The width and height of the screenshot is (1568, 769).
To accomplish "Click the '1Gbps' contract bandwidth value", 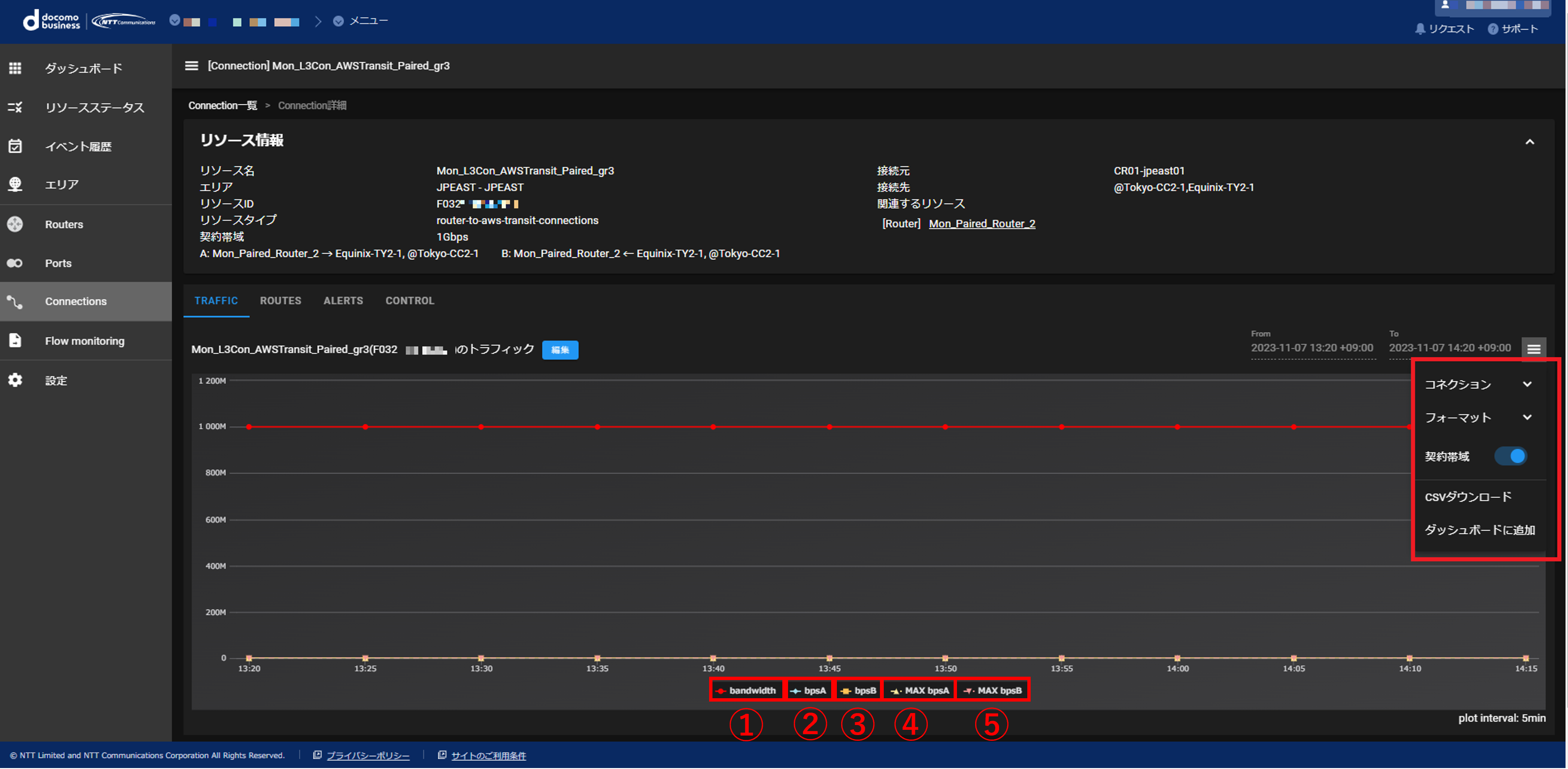I will pyautogui.click(x=452, y=237).
